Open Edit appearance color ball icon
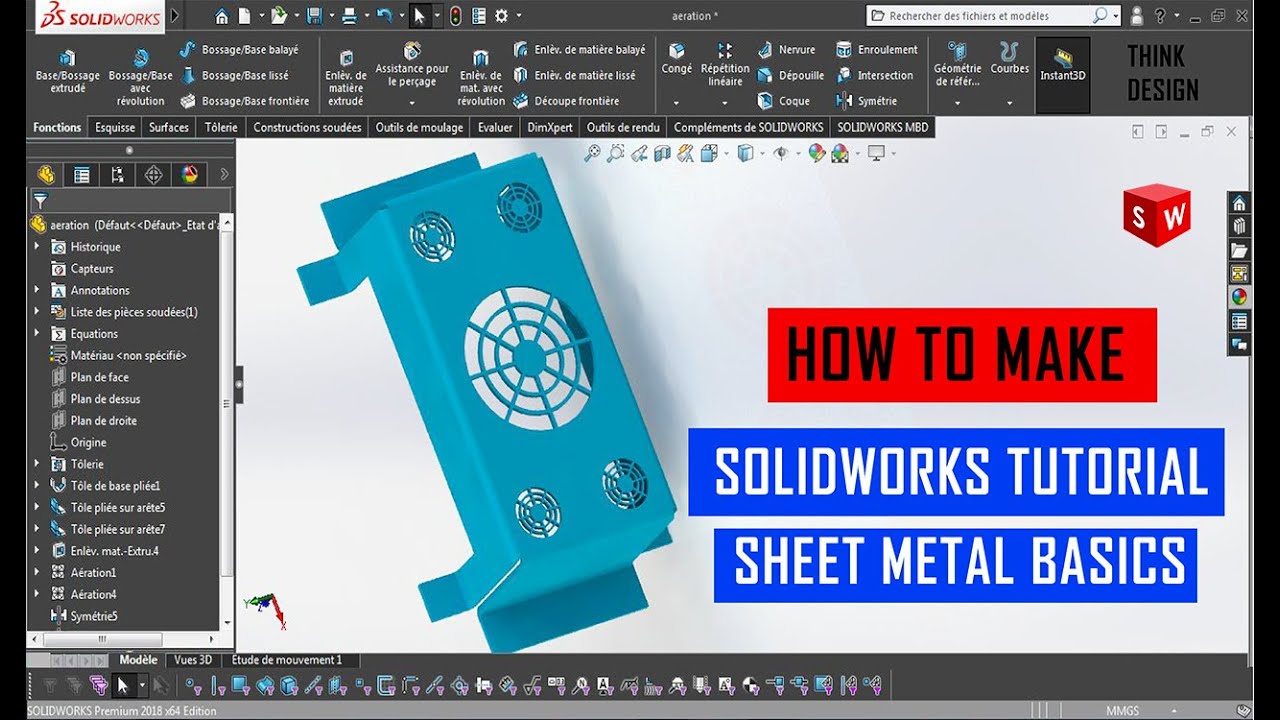Image resolution: width=1280 pixels, height=720 pixels. coord(816,153)
